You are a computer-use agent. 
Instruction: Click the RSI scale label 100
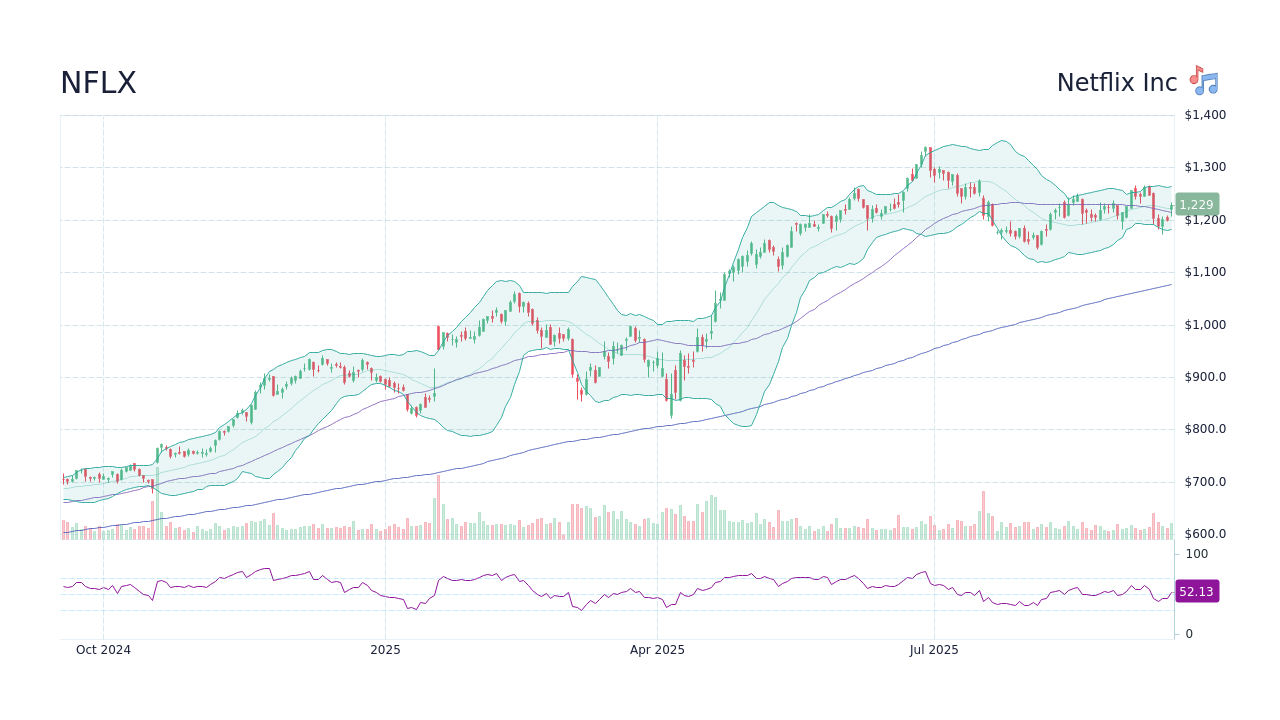[1197, 554]
